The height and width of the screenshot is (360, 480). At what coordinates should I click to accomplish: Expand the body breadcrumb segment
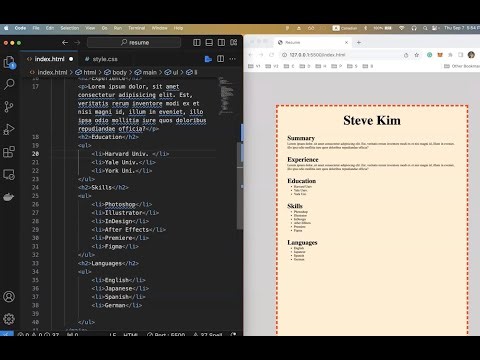coord(116,72)
